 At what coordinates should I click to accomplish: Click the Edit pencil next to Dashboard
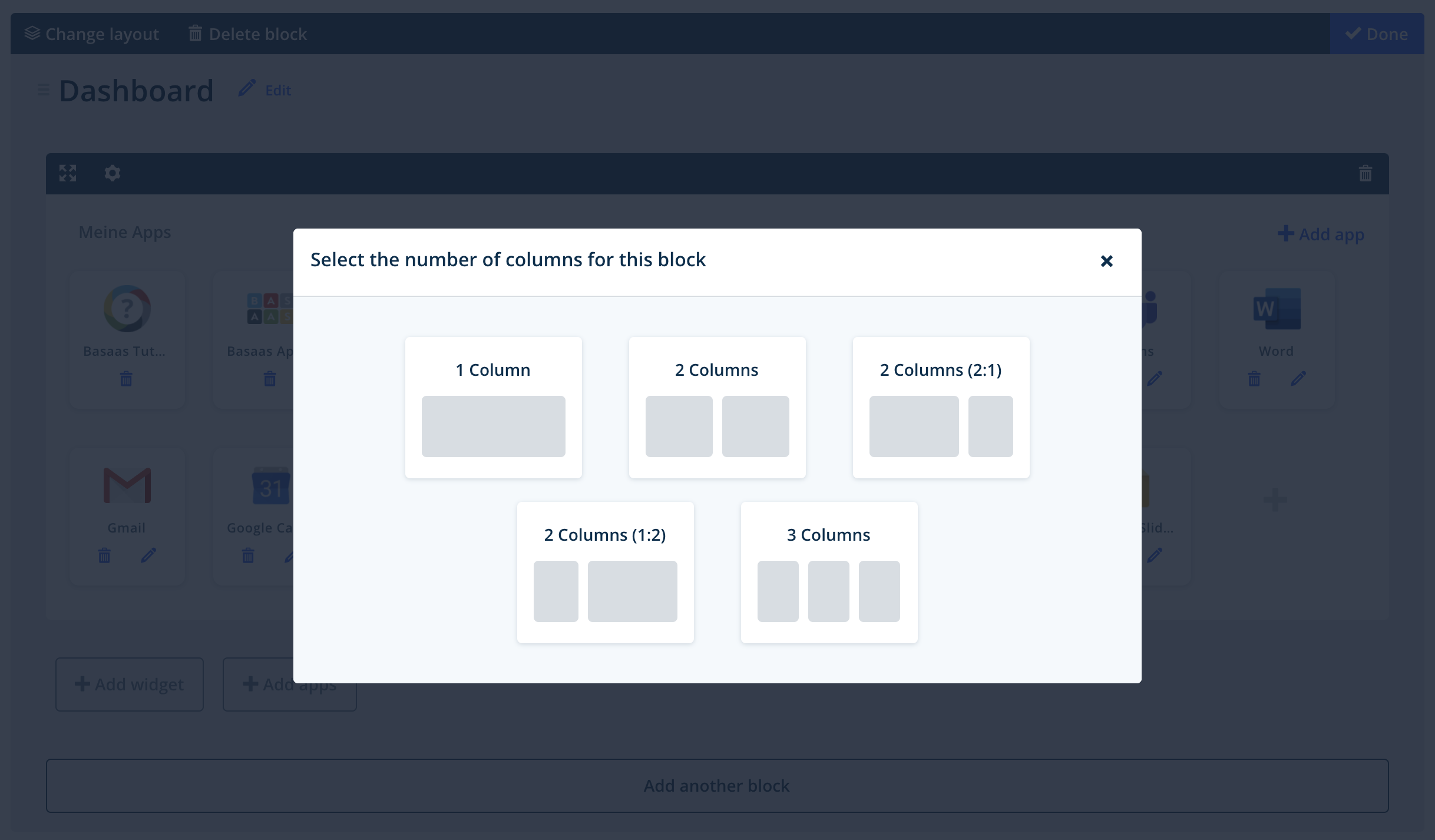pos(265,90)
